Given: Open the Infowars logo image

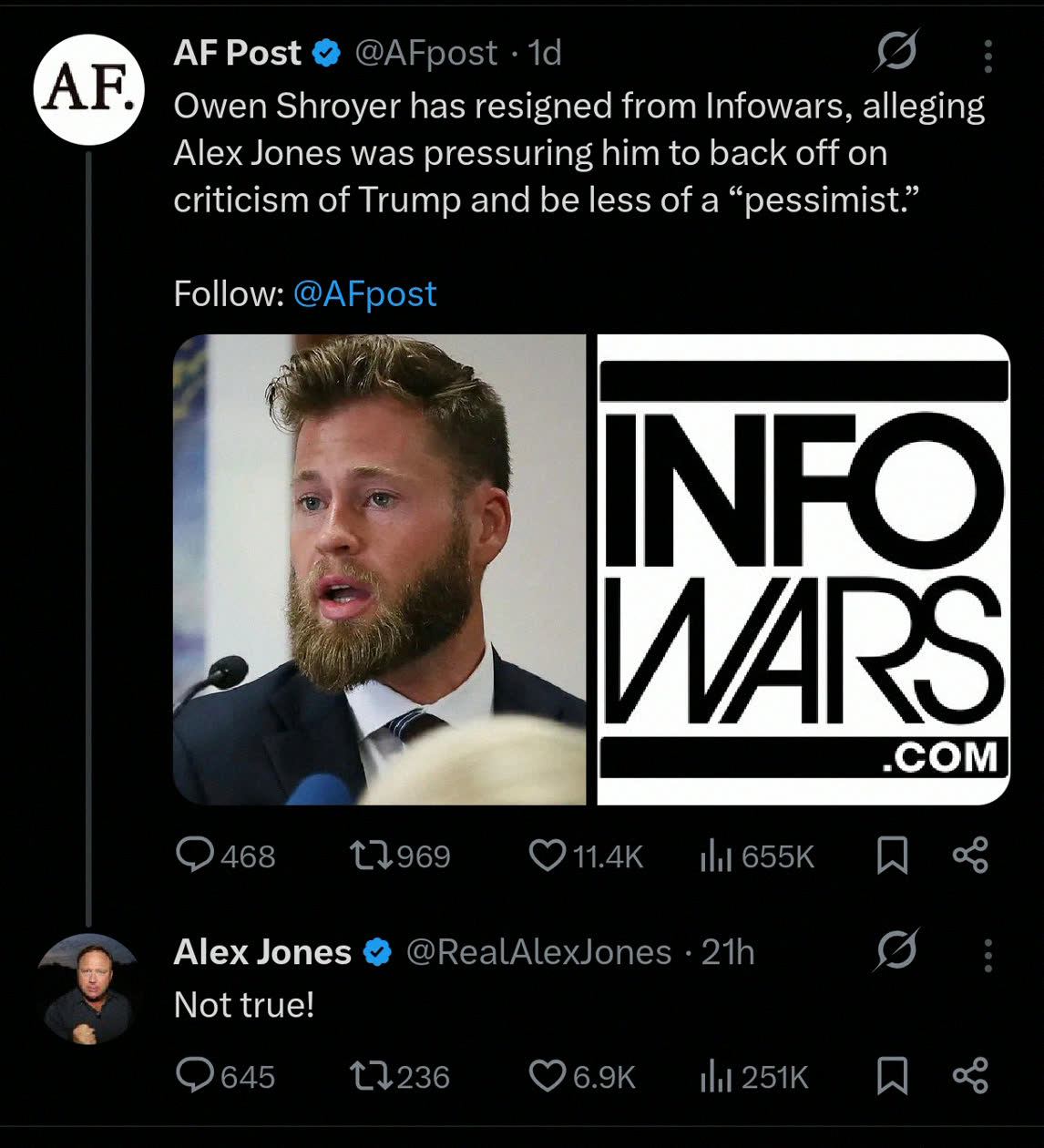Looking at the screenshot, I should [x=803, y=569].
